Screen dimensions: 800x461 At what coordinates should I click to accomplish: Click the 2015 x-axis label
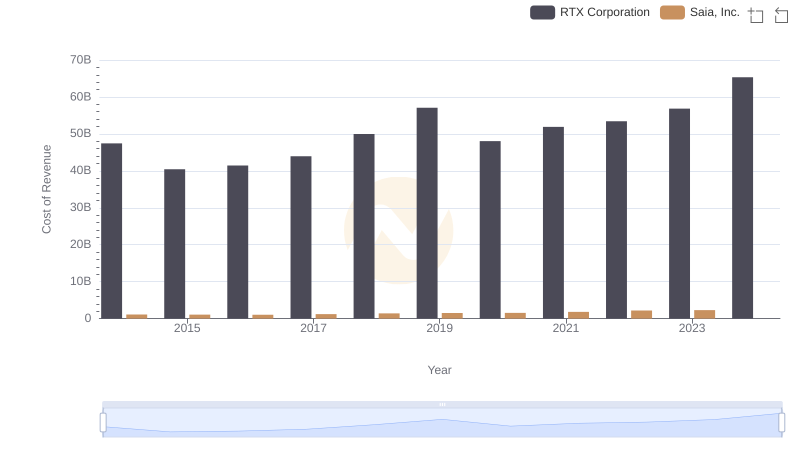tap(187, 328)
